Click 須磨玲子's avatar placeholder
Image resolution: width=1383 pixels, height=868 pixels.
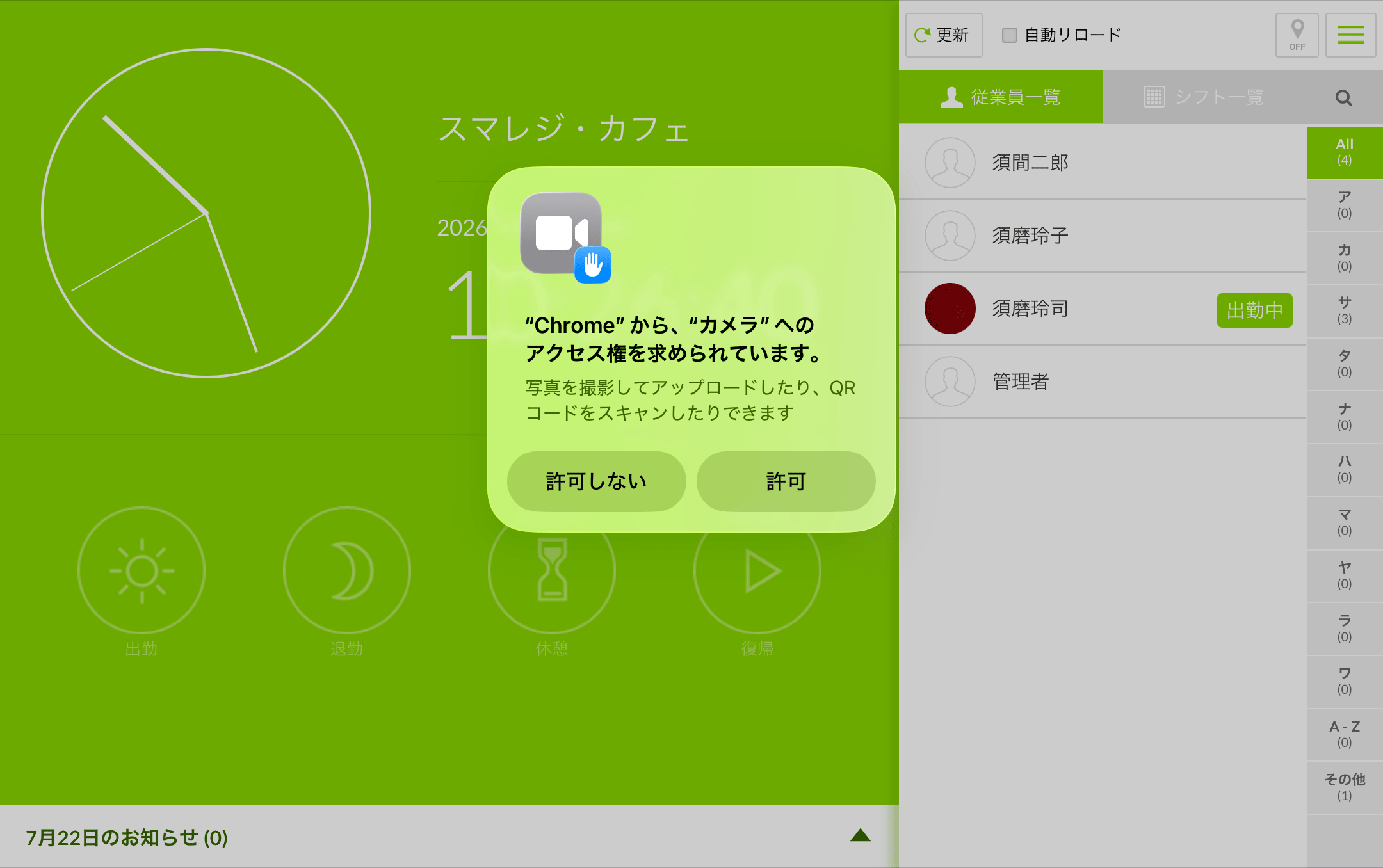point(950,236)
